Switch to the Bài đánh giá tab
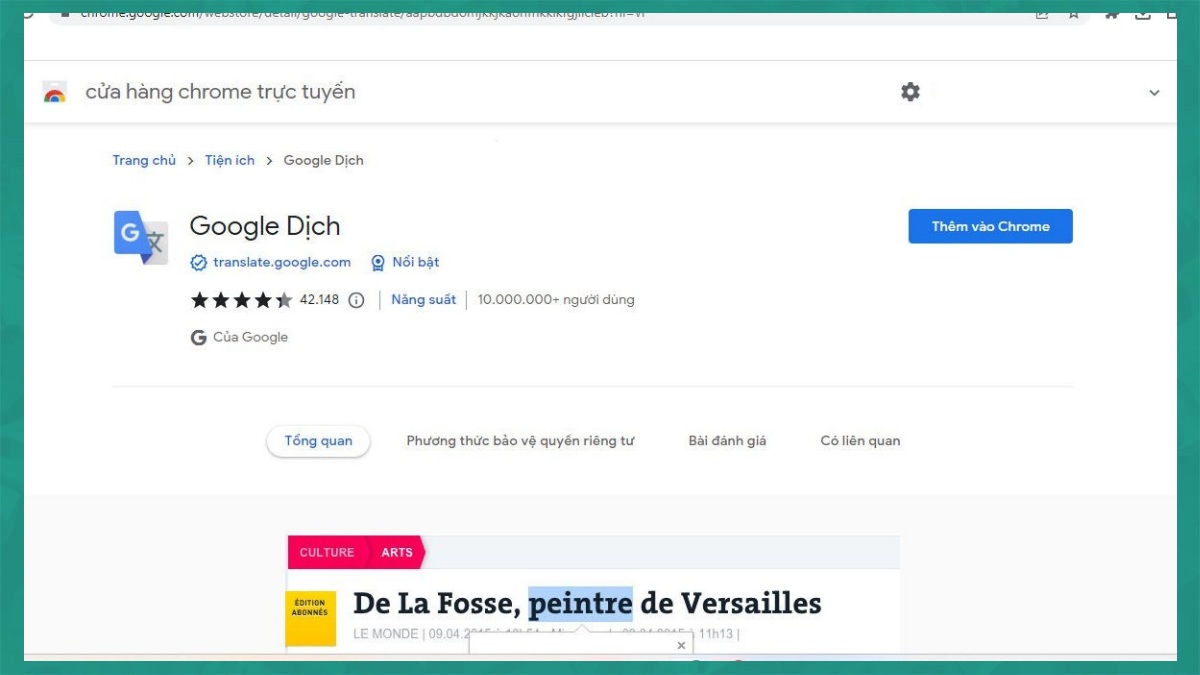The width and height of the screenshot is (1200, 675). (727, 440)
